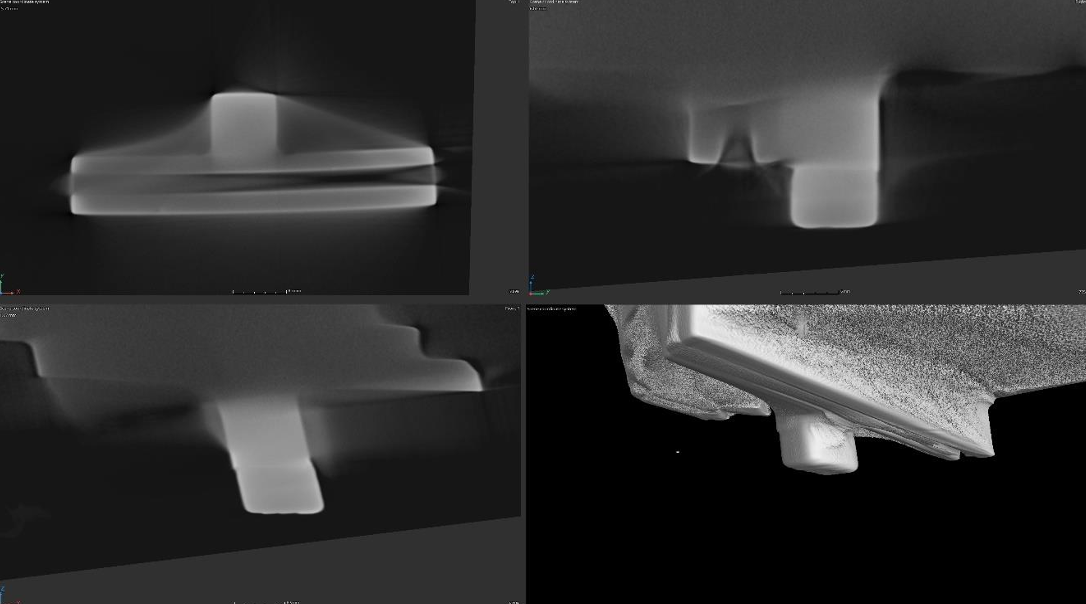Click the scale ruler at the bottom of top-left viewport

(x=260, y=291)
